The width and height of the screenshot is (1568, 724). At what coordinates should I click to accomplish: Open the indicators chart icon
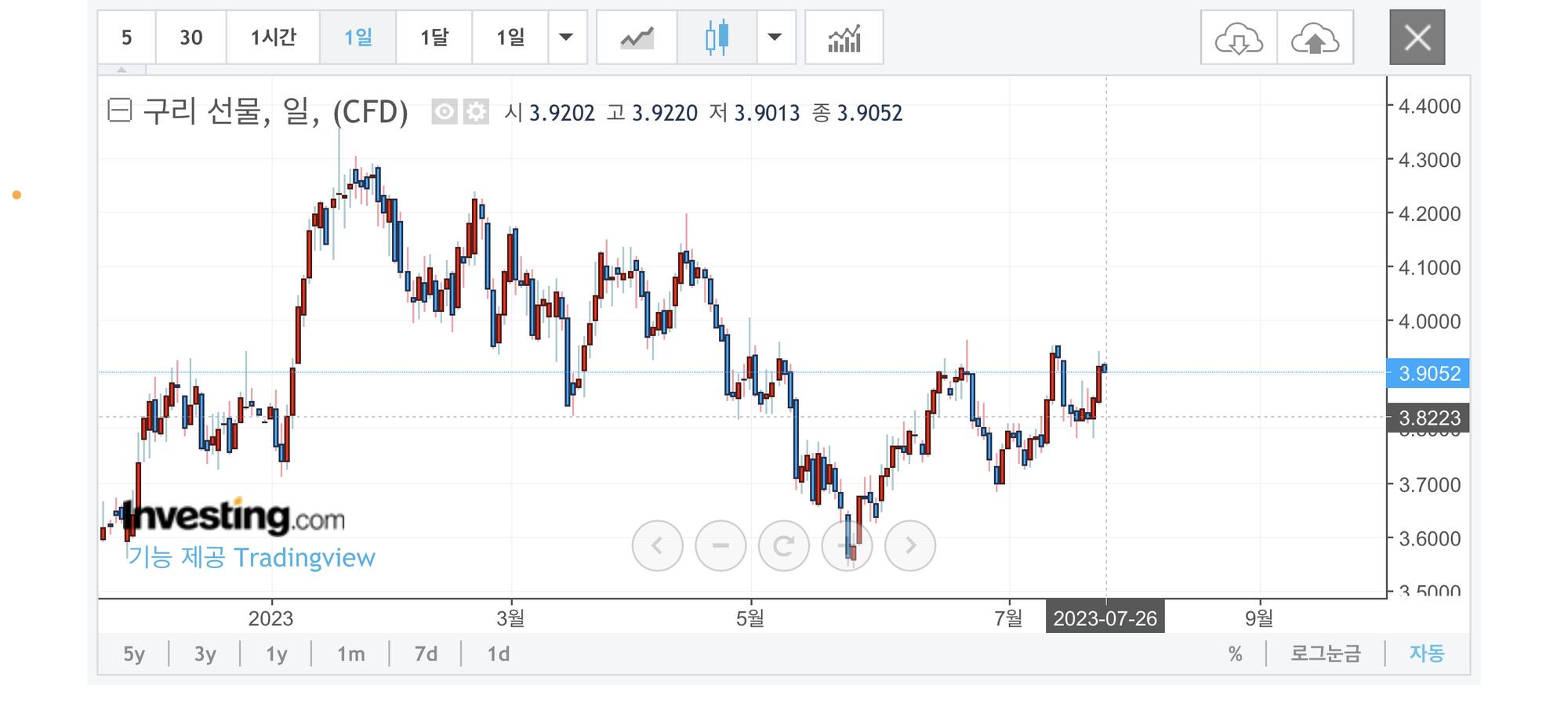tap(844, 38)
